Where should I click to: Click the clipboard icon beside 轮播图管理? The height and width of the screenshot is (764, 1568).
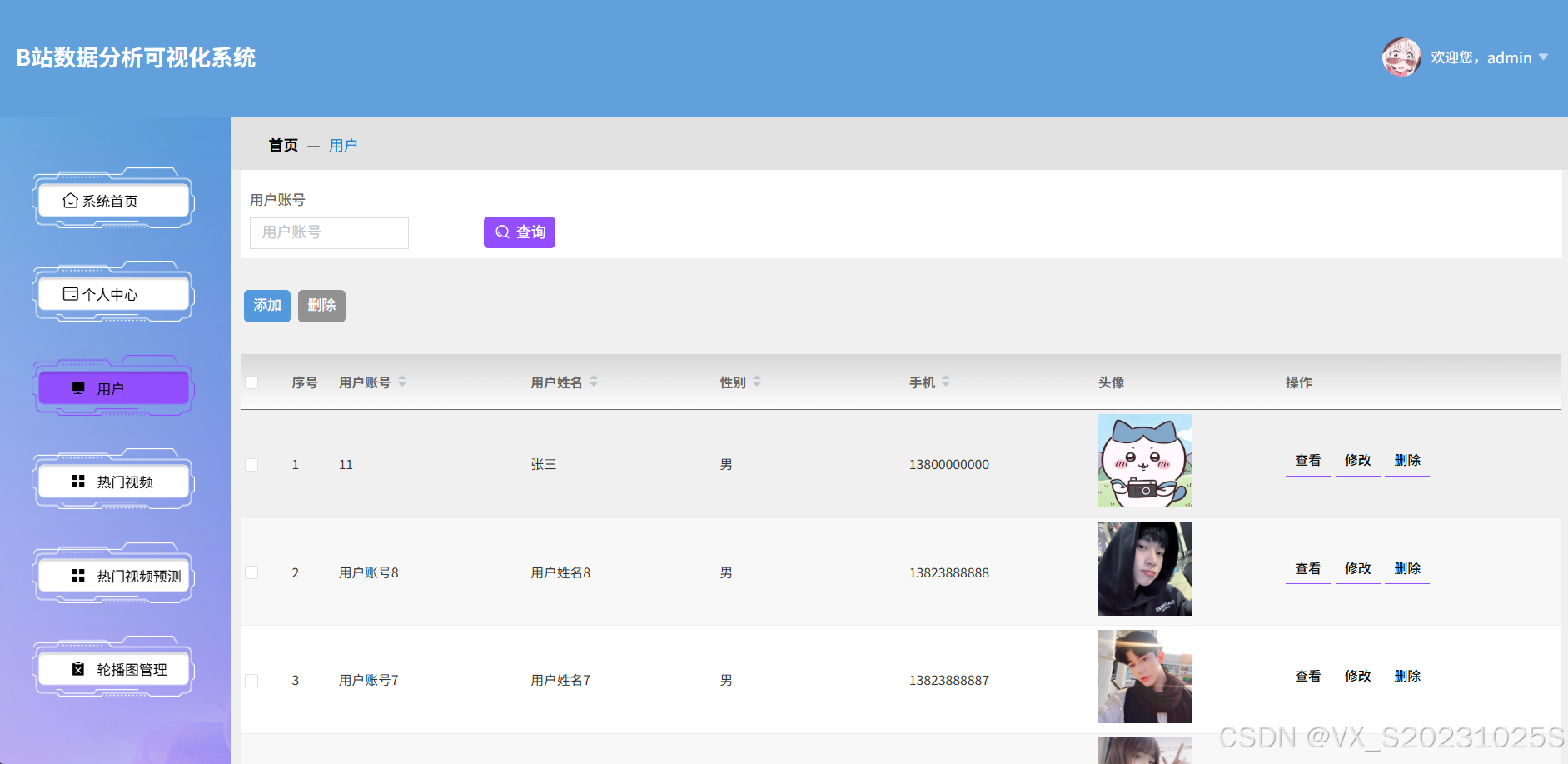point(78,669)
